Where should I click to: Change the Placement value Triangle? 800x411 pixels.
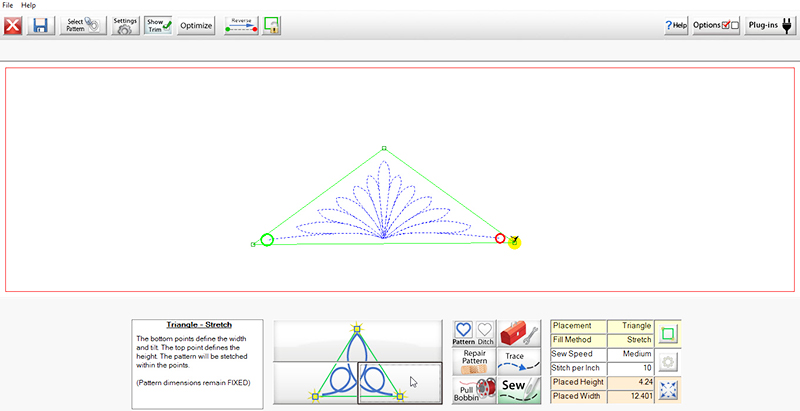[631, 326]
